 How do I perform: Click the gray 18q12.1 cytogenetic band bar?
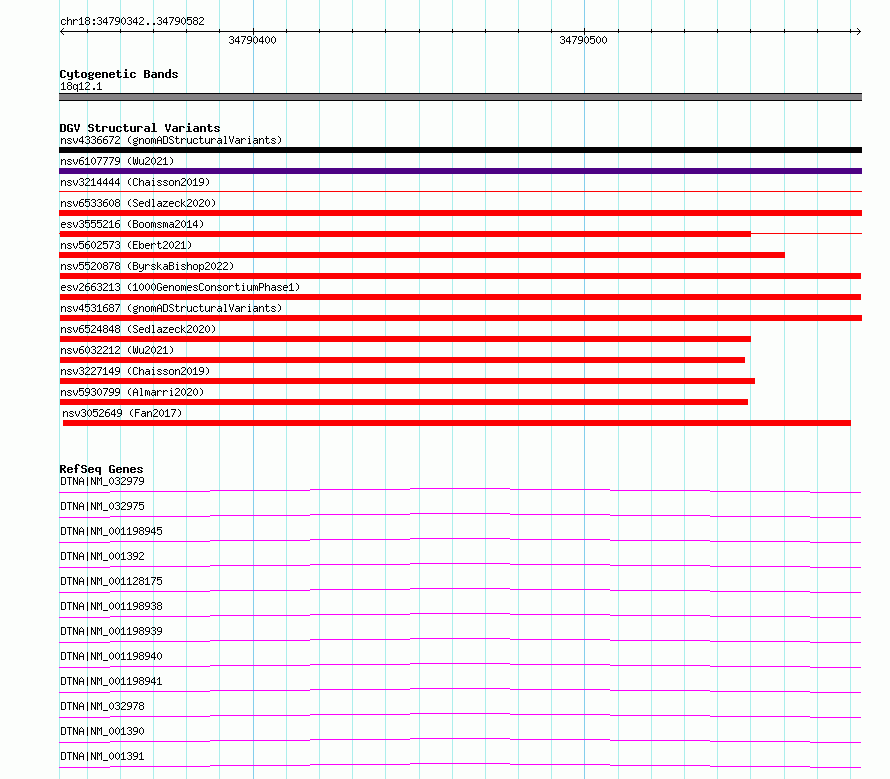pos(460,97)
